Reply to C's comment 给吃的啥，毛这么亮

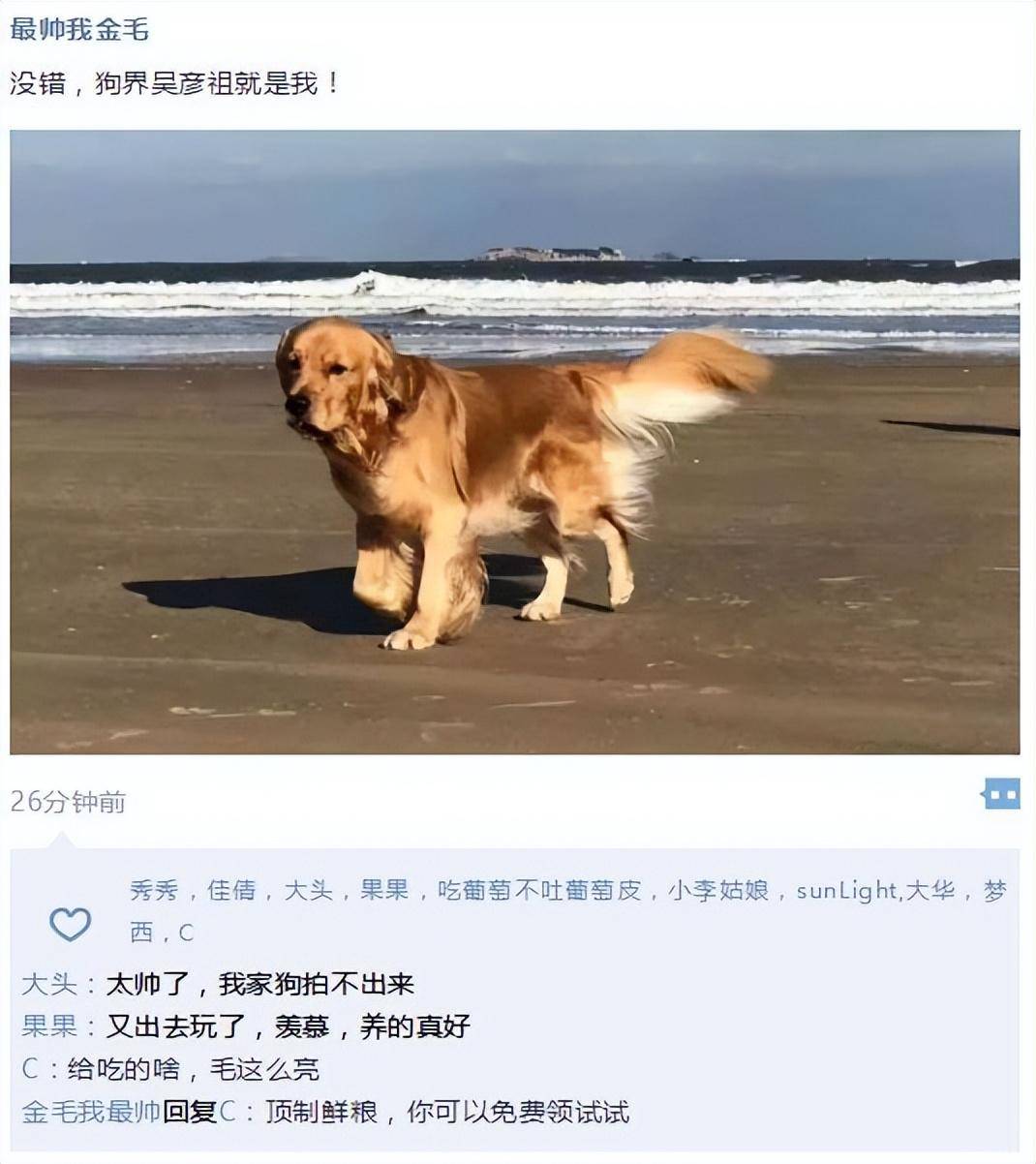pos(193,1069)
